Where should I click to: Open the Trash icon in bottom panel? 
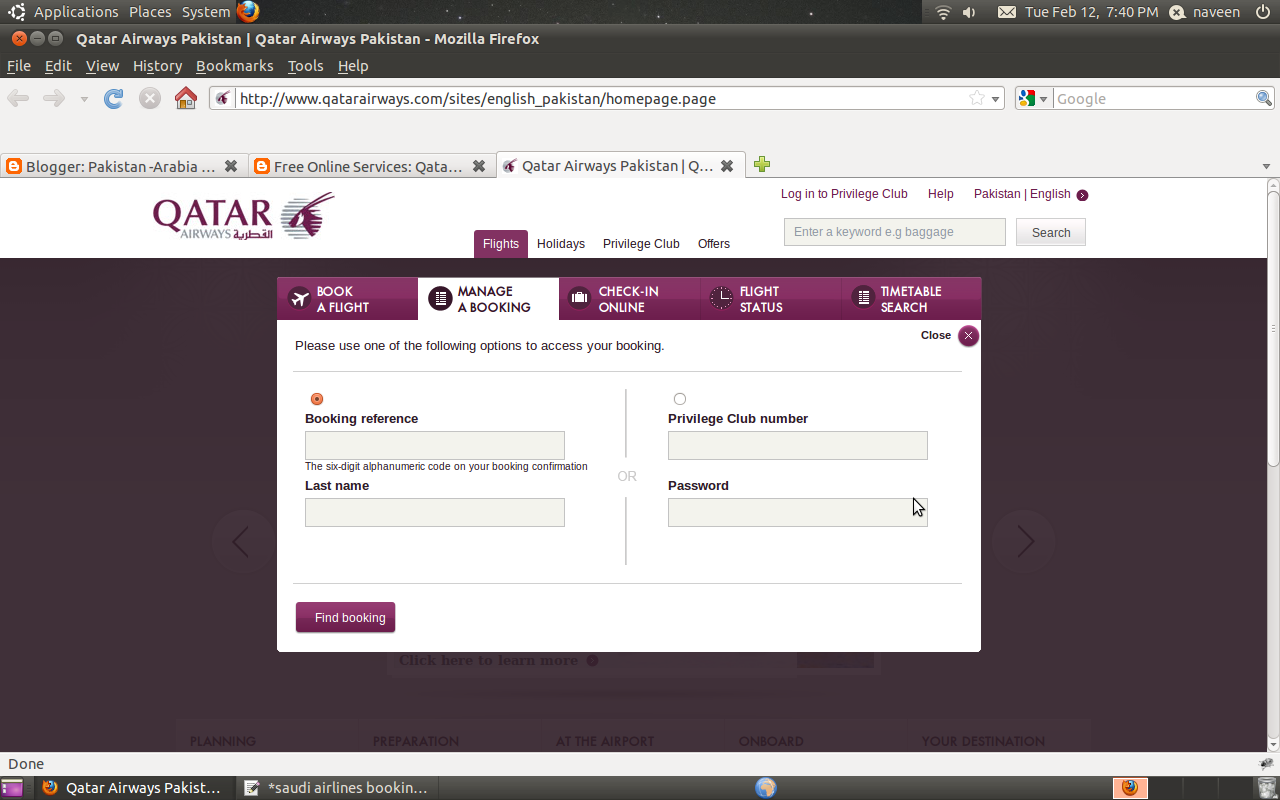1265,788
